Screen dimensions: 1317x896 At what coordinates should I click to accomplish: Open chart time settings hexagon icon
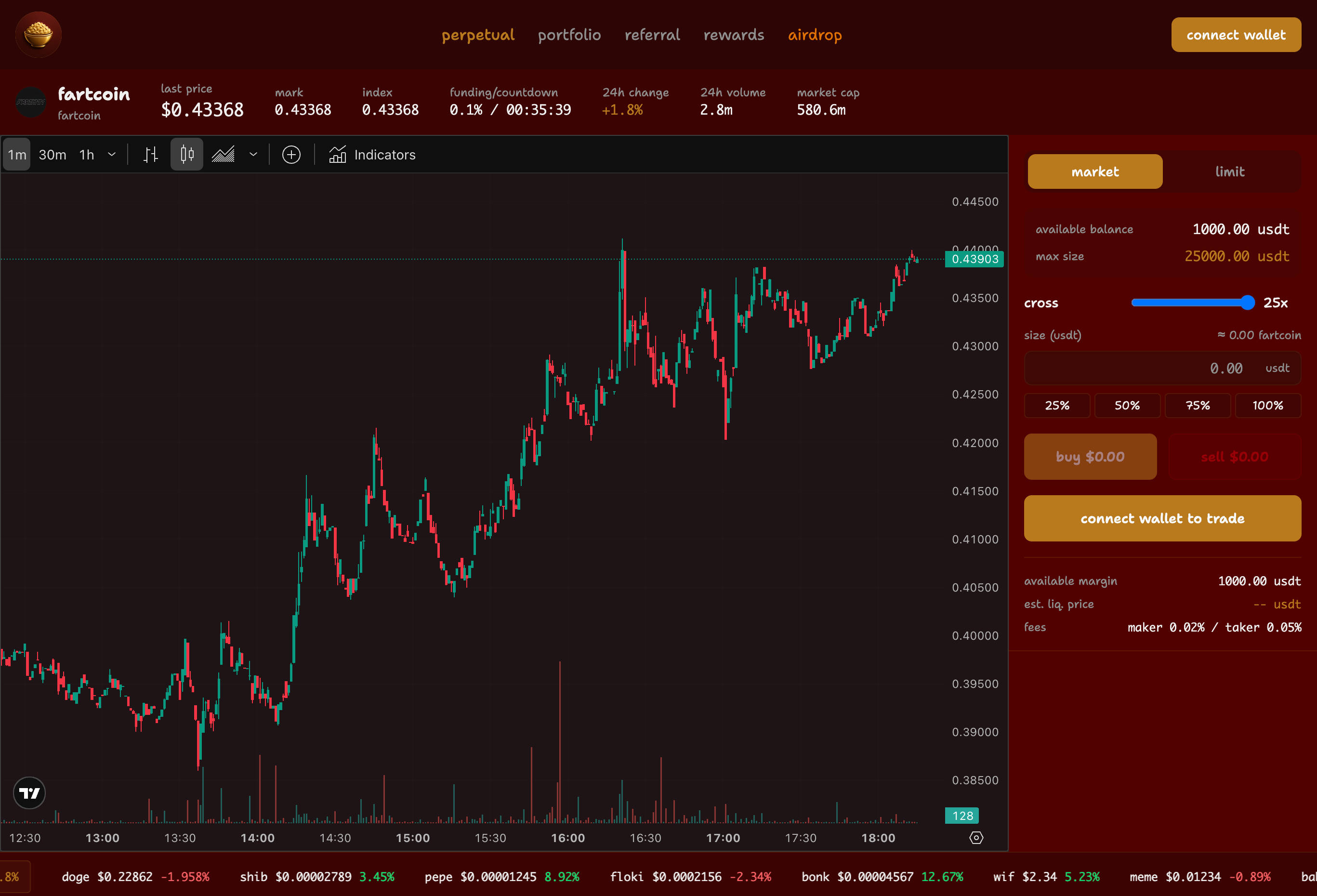976,838
